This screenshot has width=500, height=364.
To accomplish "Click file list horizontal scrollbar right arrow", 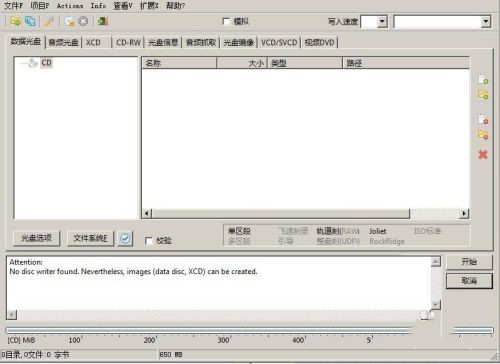I will click(464, 213).
